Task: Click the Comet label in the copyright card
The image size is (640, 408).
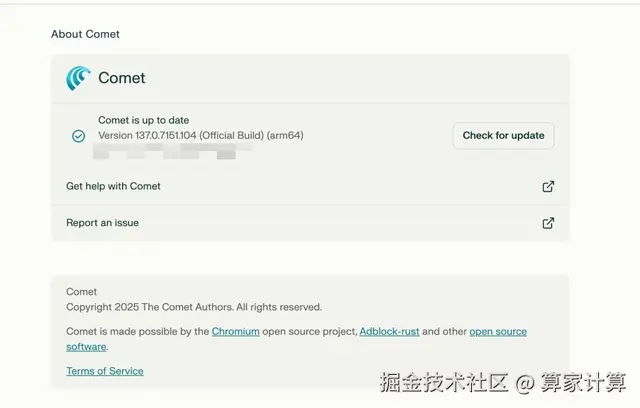Action: tap(81, 292)
